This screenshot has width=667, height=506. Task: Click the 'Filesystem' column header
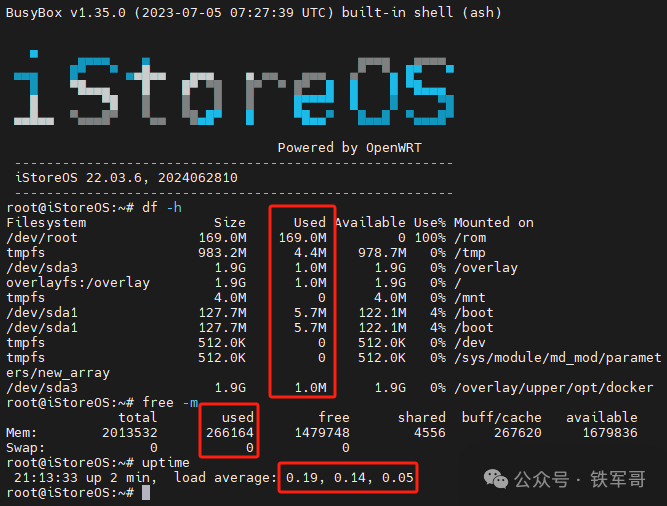click(46, 222)
